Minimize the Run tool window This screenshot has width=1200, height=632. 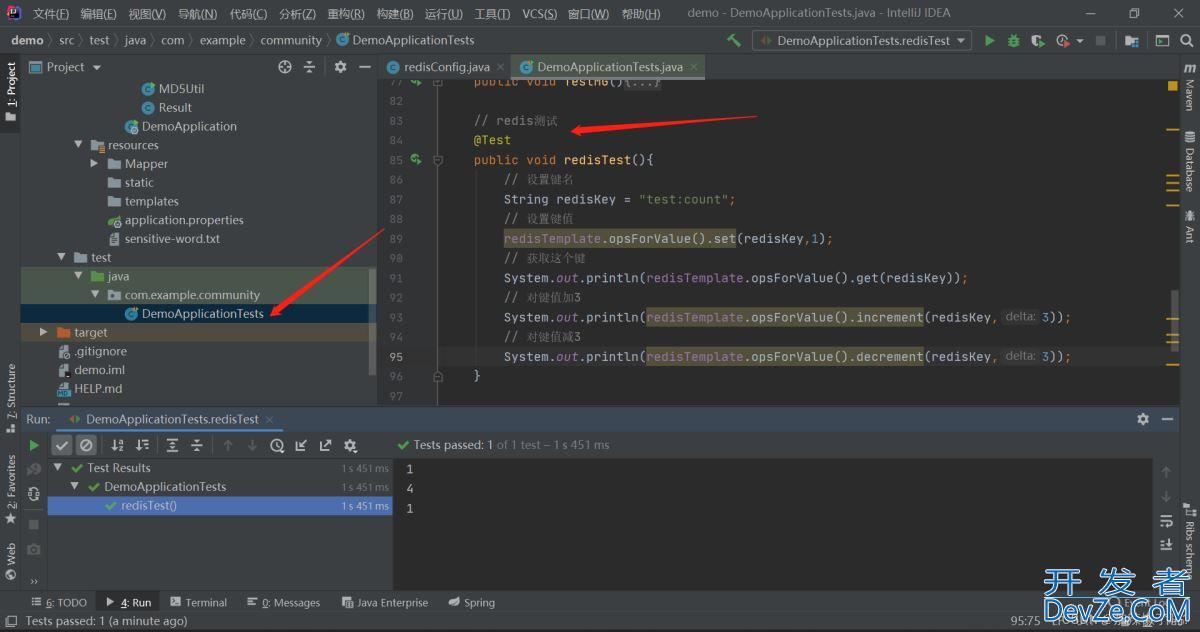[1167, 419]
